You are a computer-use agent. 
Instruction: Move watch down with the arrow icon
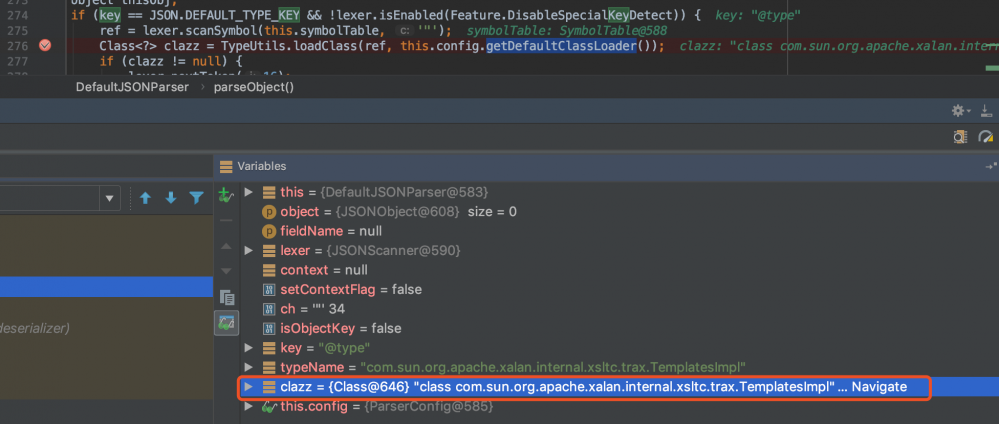coord(226,271)
